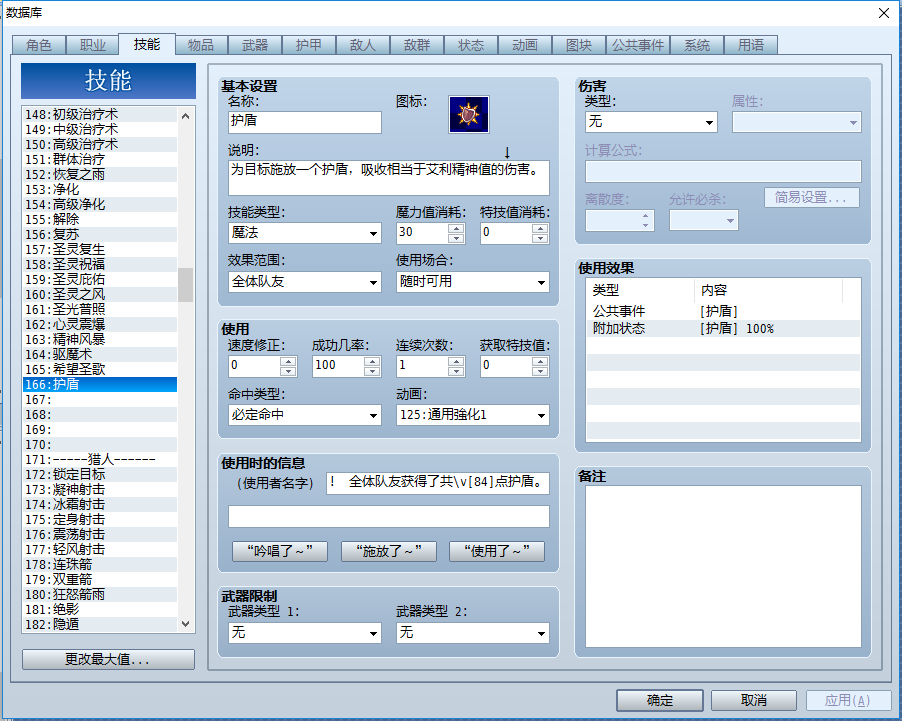Decrease the 连续次数 value with down arrow
The image size is (902, 721).
456,371
